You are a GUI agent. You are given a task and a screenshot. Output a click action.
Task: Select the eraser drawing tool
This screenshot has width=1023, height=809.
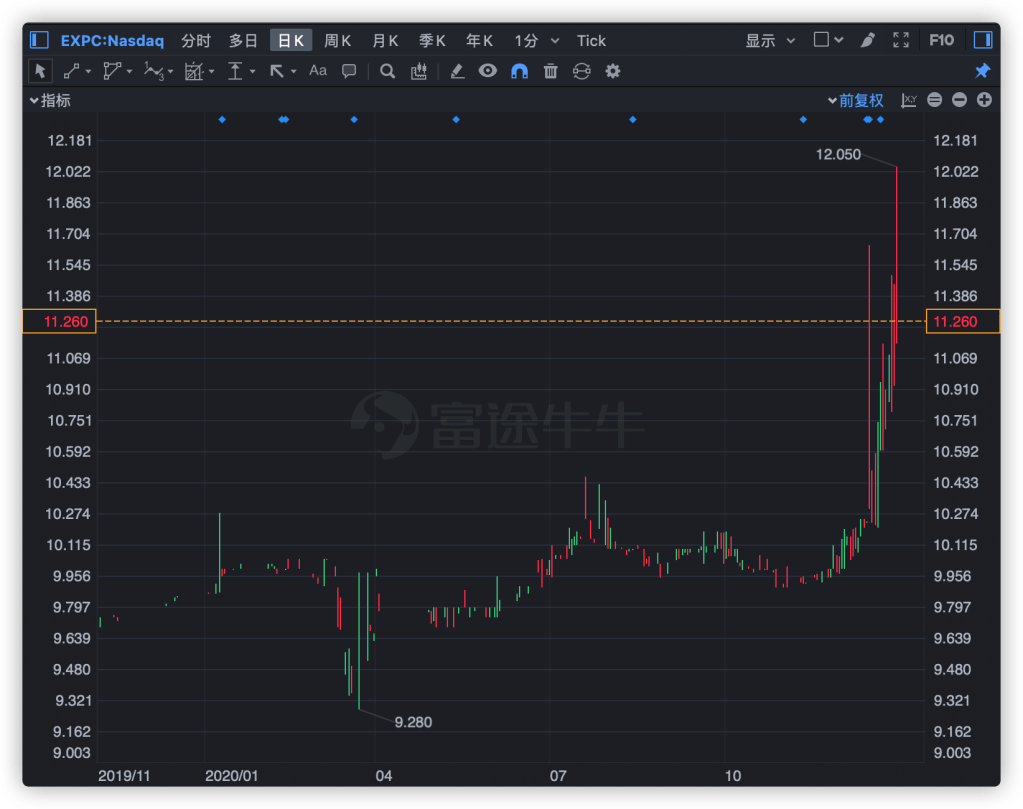457,71
